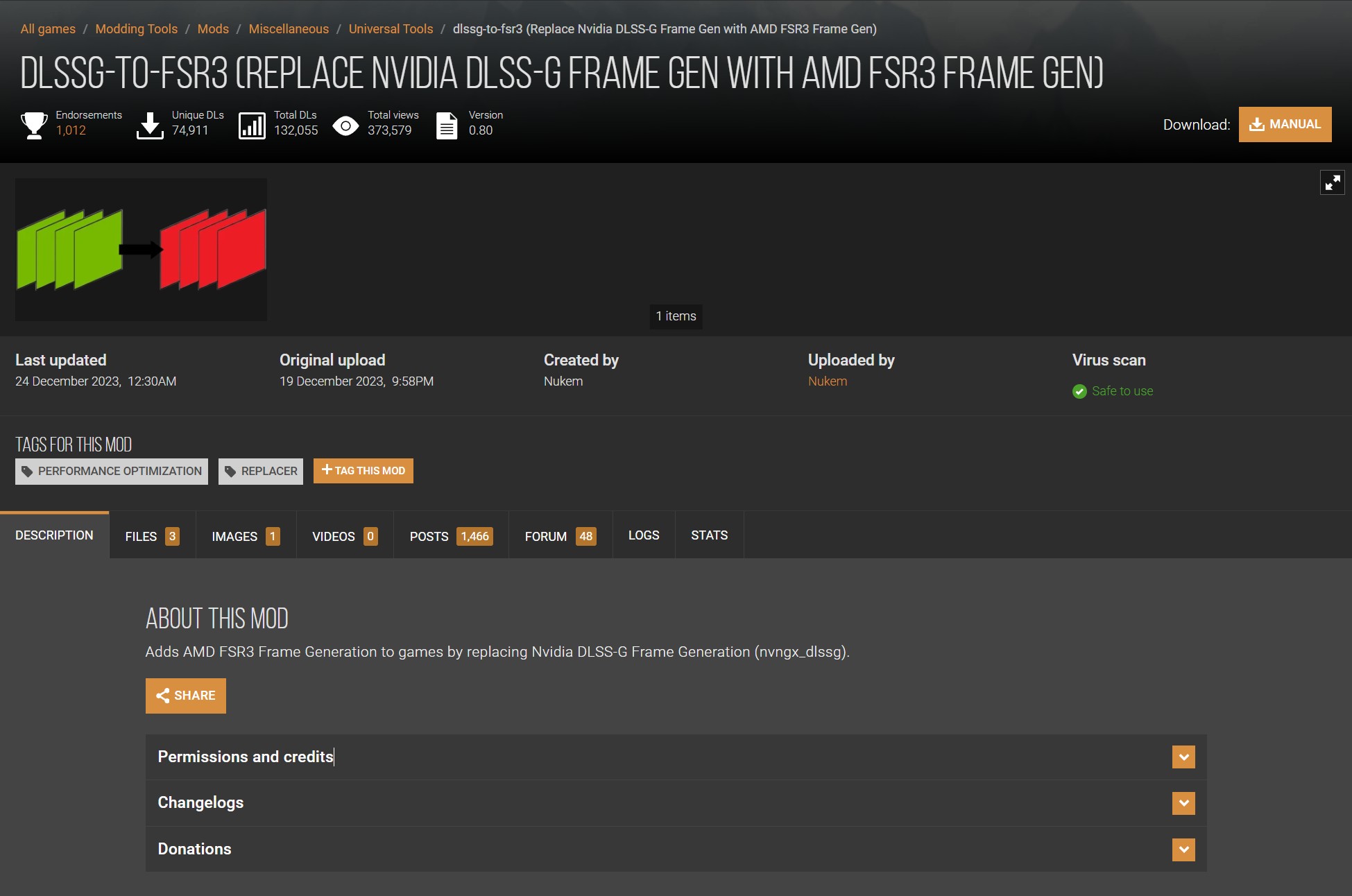
Task: Expand Permissions and credits chevron
Action: click(1183, 757)
